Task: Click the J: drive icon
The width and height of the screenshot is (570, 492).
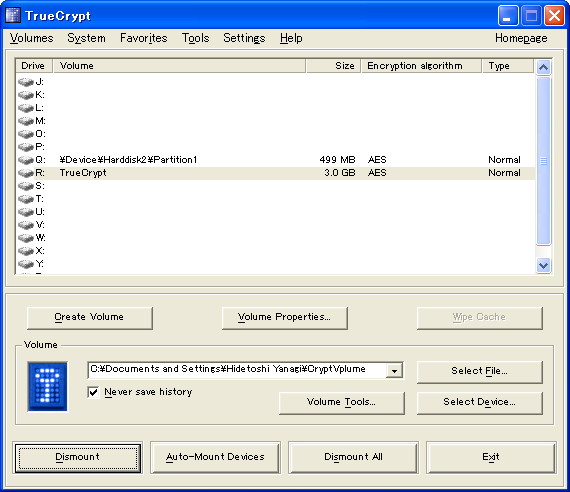Action: 26,82
